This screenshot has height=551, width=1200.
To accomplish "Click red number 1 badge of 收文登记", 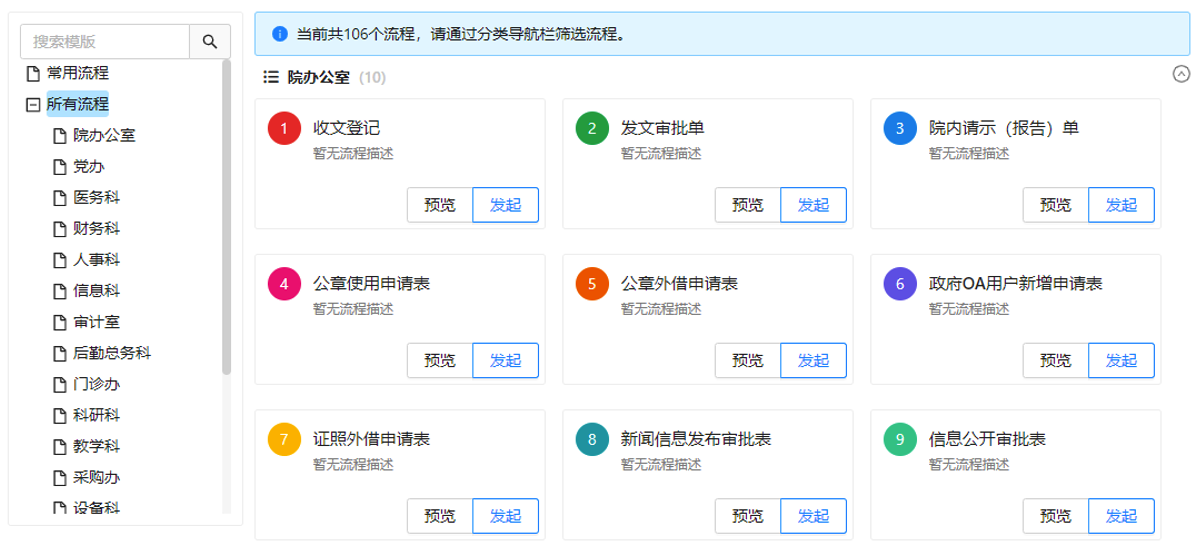I will pyautogui.click(x=284, y=128).
